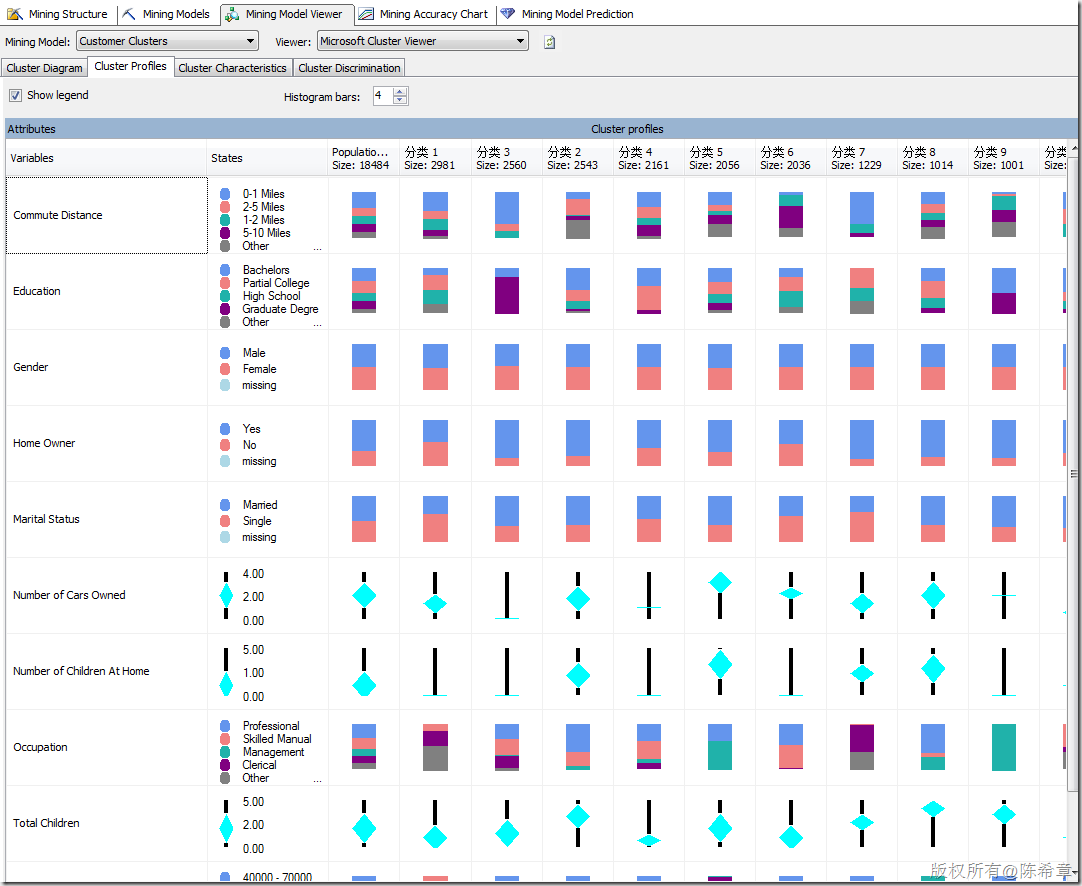Click the Mining Model Viewer tab icon
Viewport: 1082px width, 886px height.
(x=233, y=14)
